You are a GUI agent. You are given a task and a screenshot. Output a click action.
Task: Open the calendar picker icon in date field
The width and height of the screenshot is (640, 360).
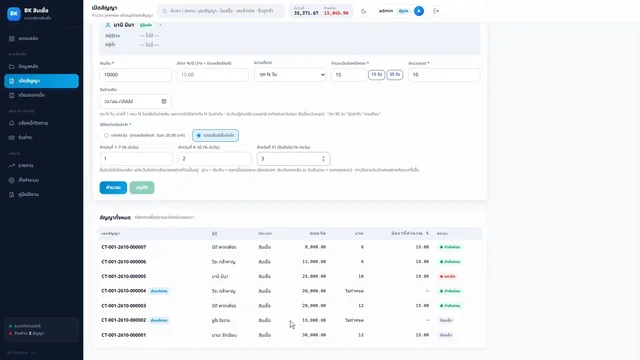(x=164, y=101)
